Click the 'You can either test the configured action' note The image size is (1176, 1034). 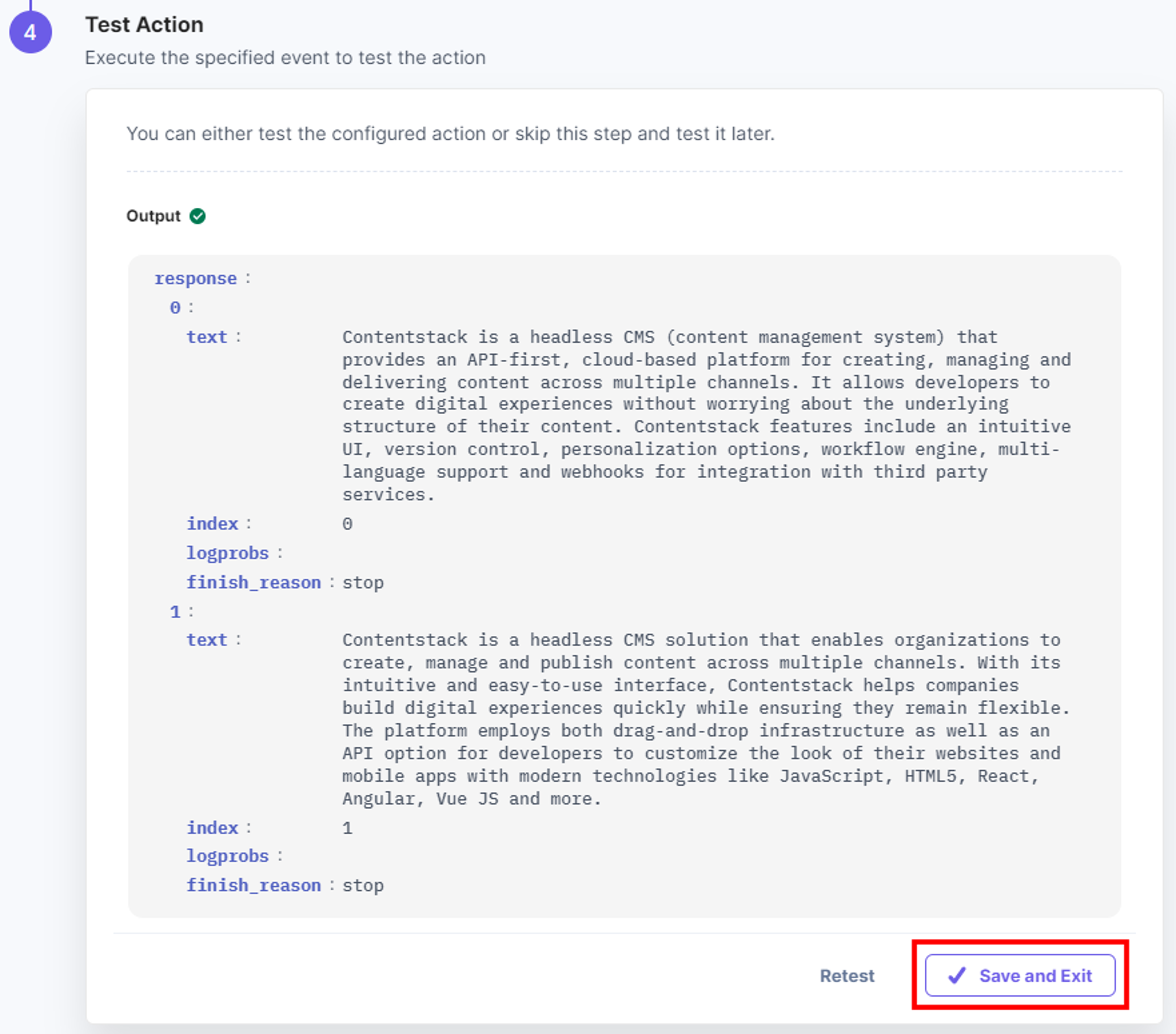click(x=450, y=134)
